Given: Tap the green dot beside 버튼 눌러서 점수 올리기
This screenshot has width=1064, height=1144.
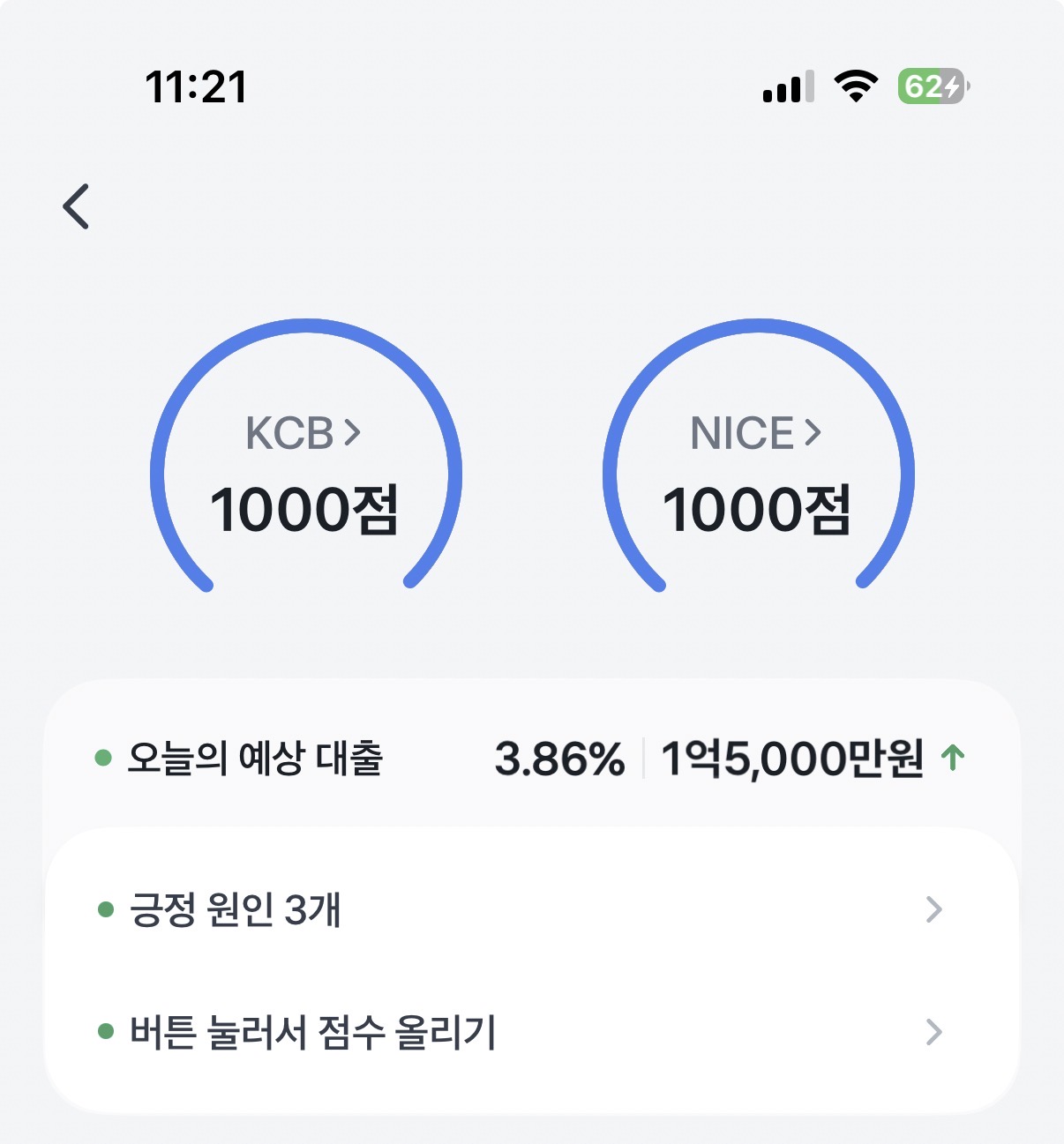Looking at the screenshot, I should [106, 1031].
